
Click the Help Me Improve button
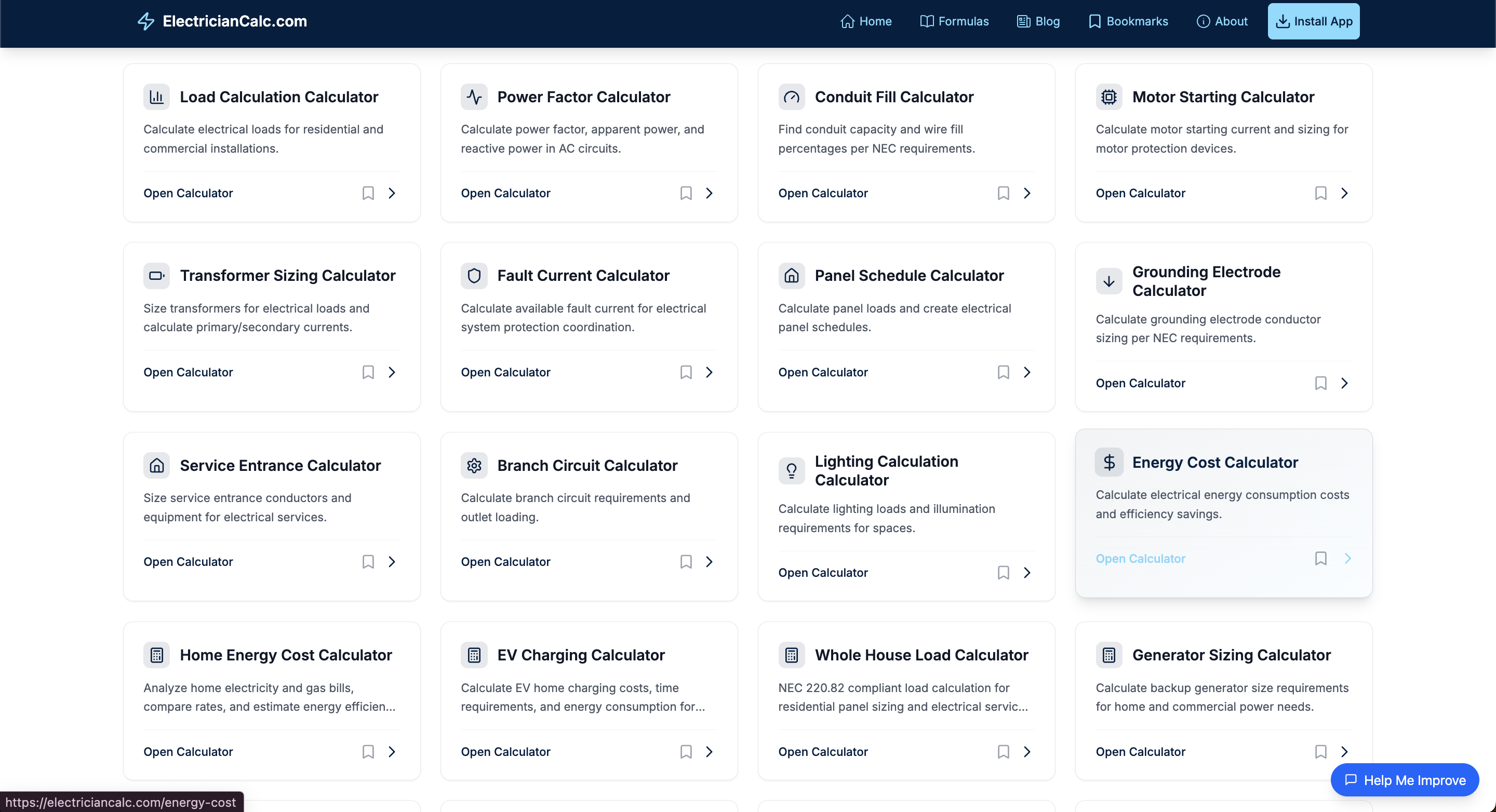(1405, 780)
